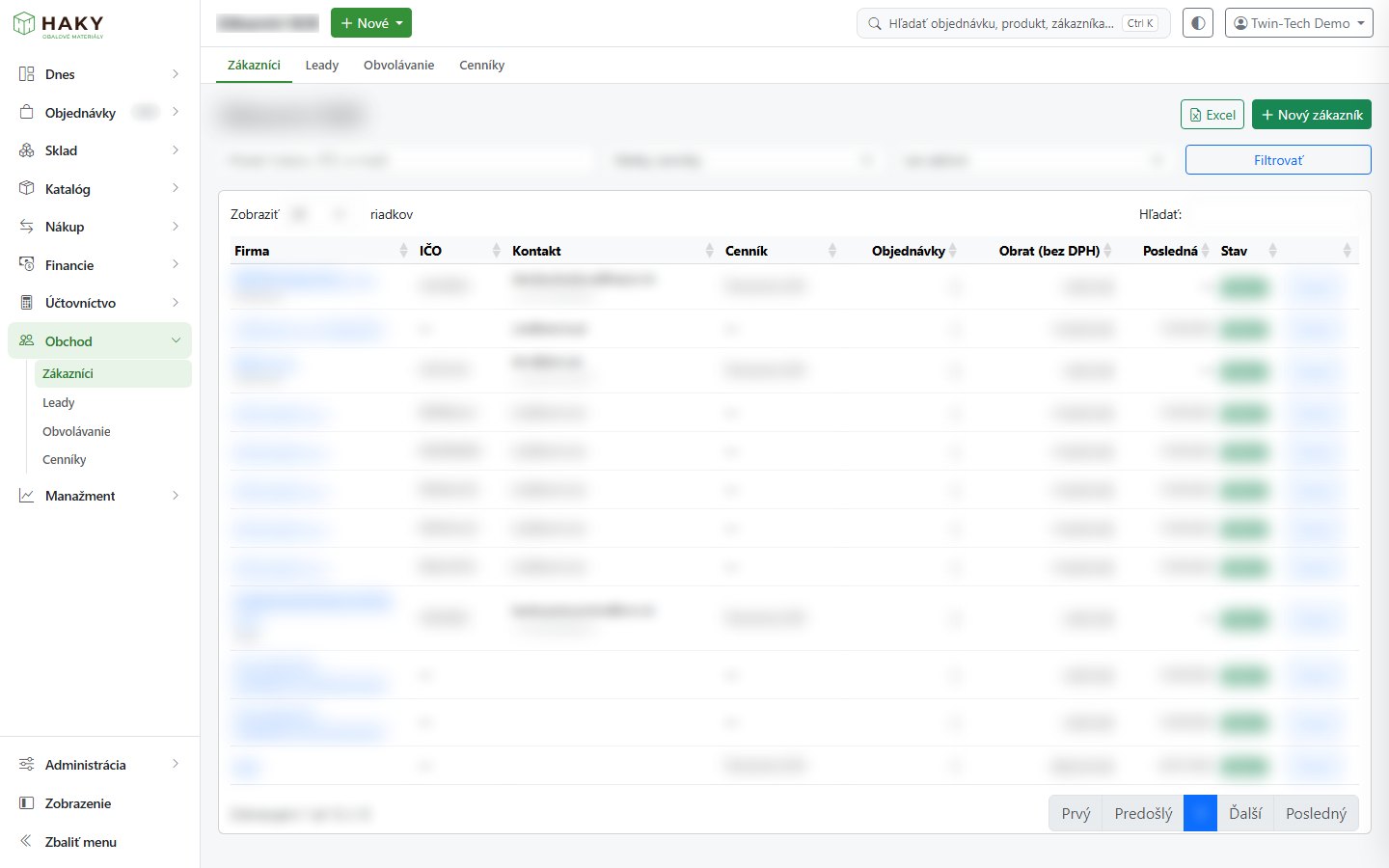The height and width of the screenshot is (868, 1389).
Task: Select the Zobrazenie layout icon
Action: 27,803
